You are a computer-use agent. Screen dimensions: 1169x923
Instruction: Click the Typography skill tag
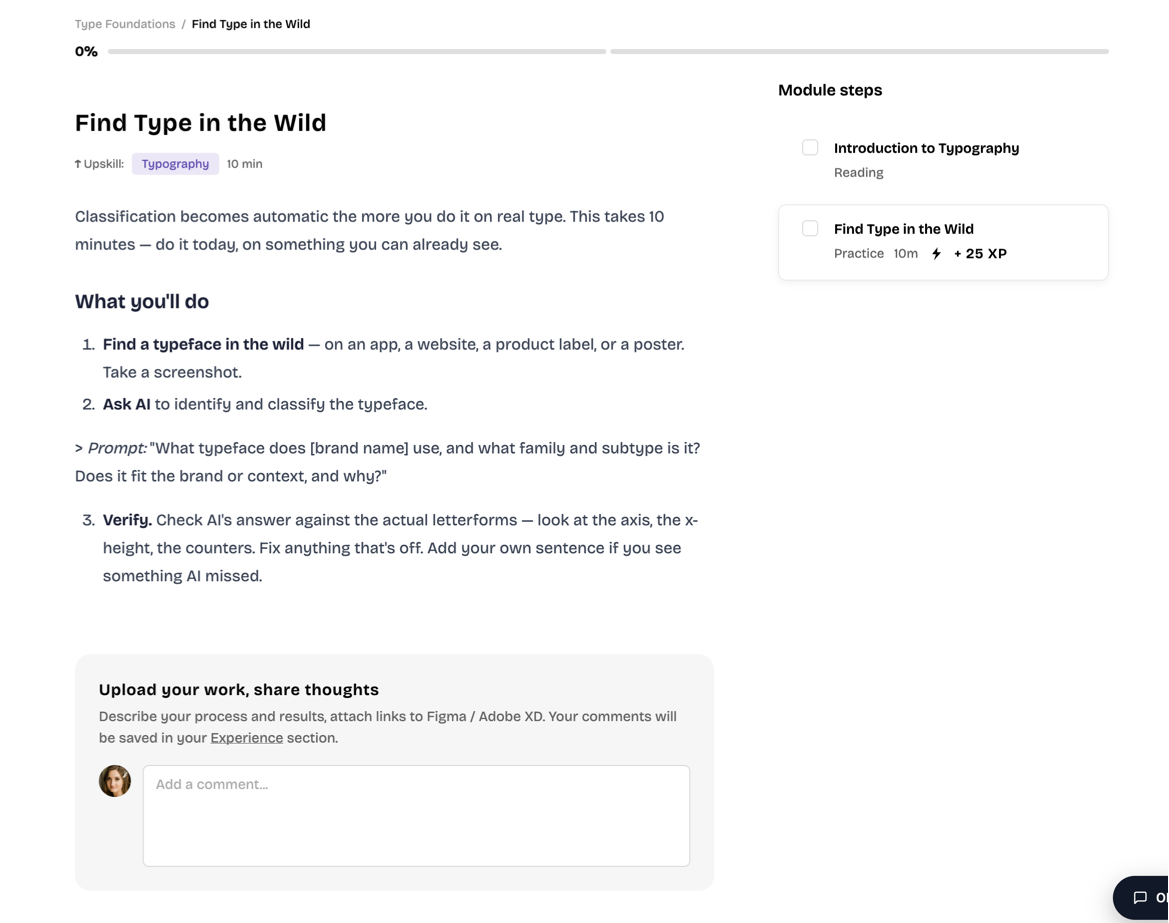(175, 164)
